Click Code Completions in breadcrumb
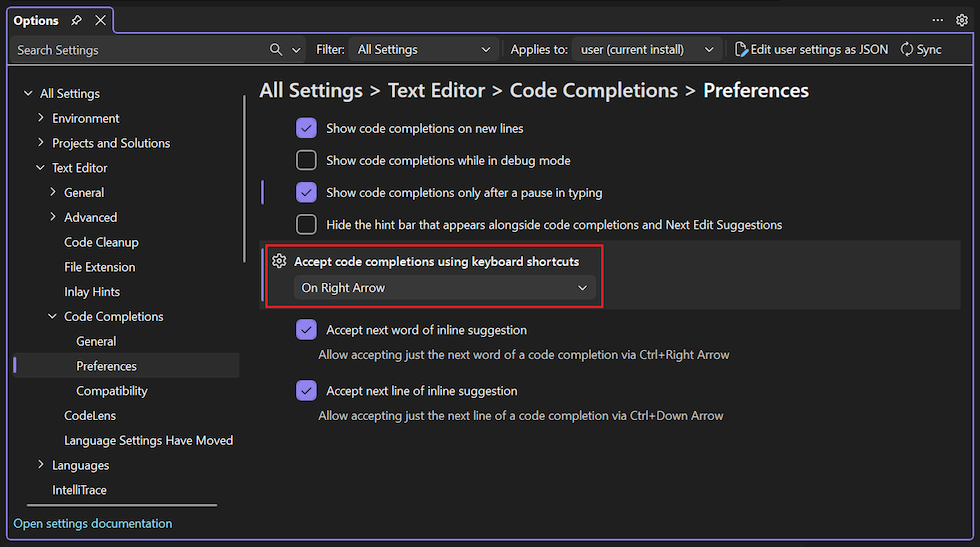The image size is (980, 547). 594,90
